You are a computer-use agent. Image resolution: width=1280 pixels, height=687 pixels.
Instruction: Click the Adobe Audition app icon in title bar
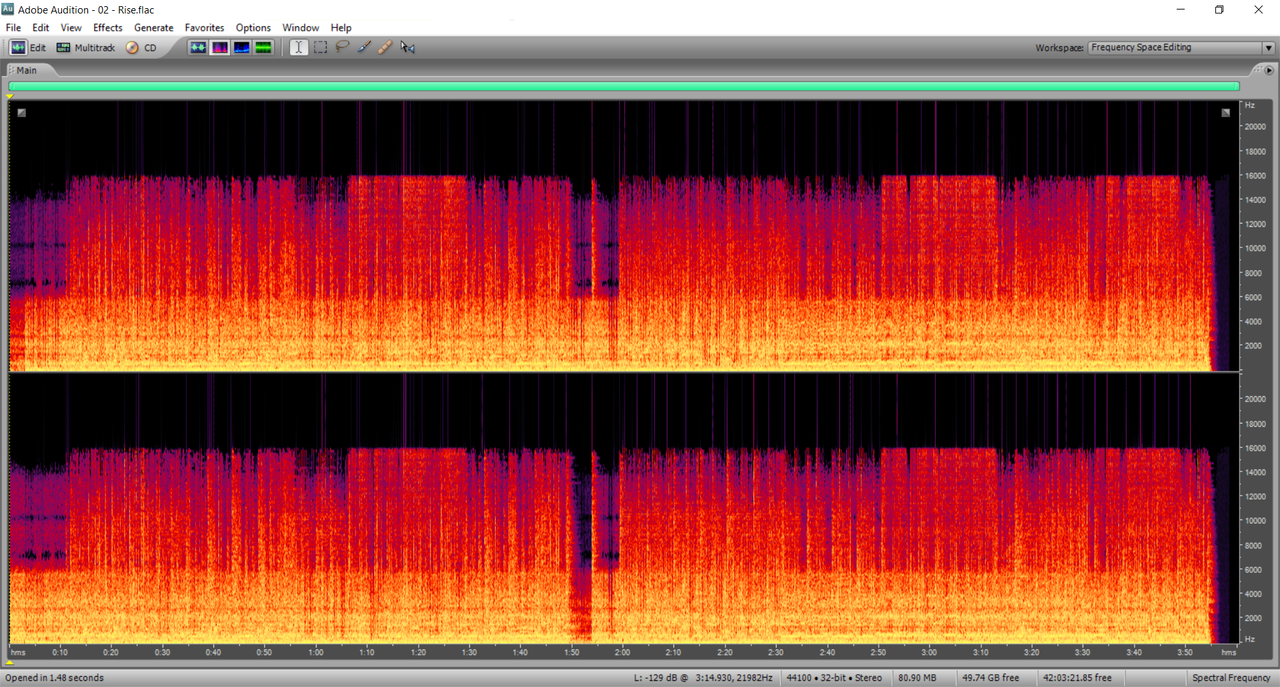click(x=9, y=9)
